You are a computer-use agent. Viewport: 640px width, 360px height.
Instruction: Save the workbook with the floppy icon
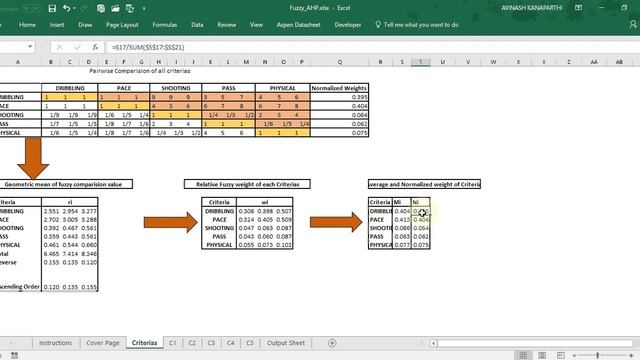point(52,8)
